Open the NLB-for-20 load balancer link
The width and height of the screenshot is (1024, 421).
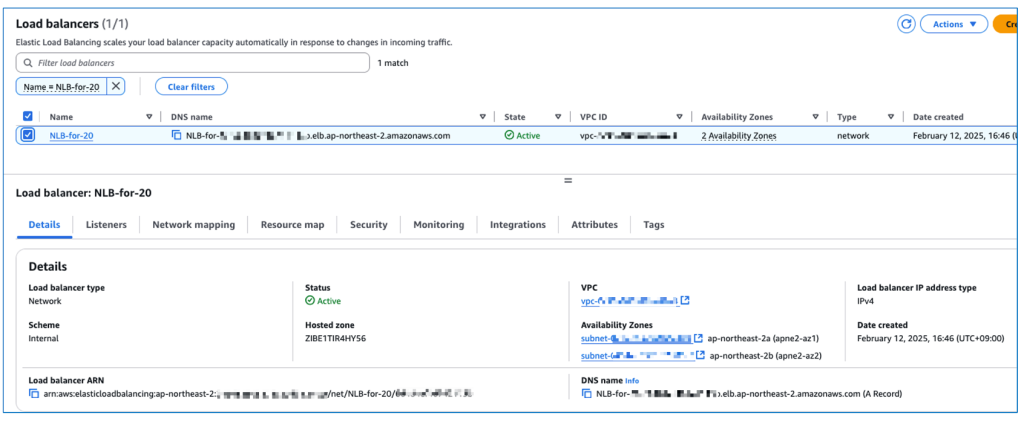71,136
